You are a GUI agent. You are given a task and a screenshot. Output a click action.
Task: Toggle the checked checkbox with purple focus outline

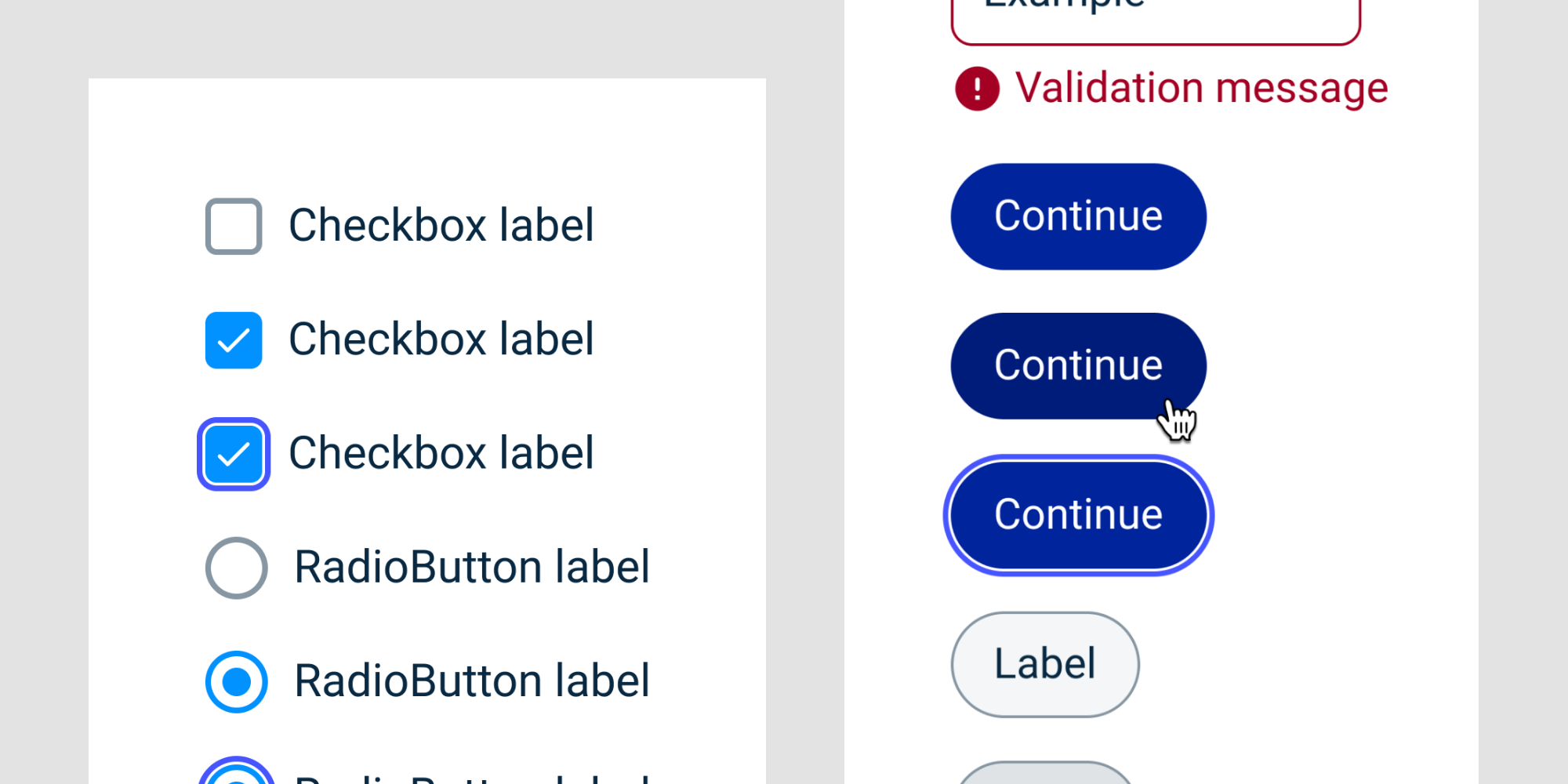pos(234,454)
